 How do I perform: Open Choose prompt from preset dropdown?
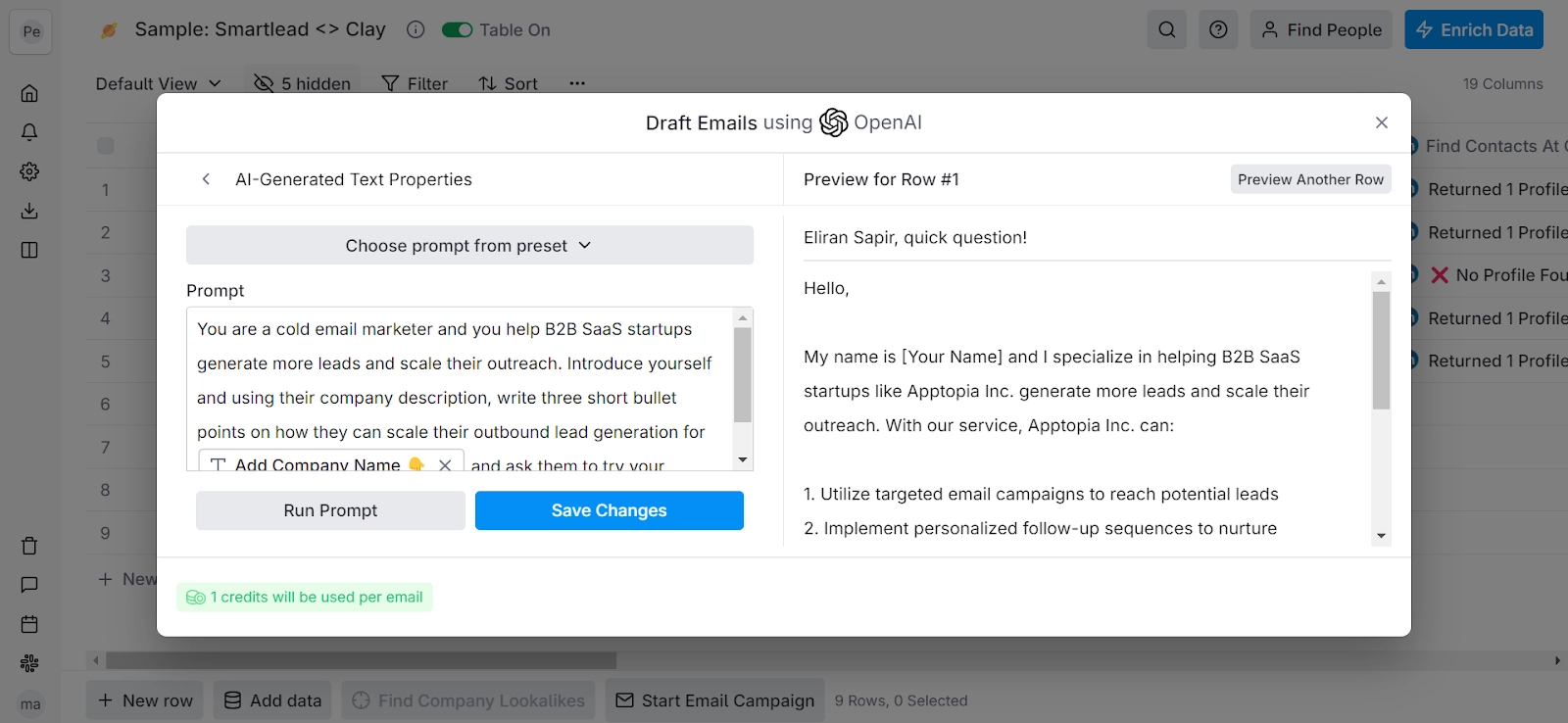point(469,245)
